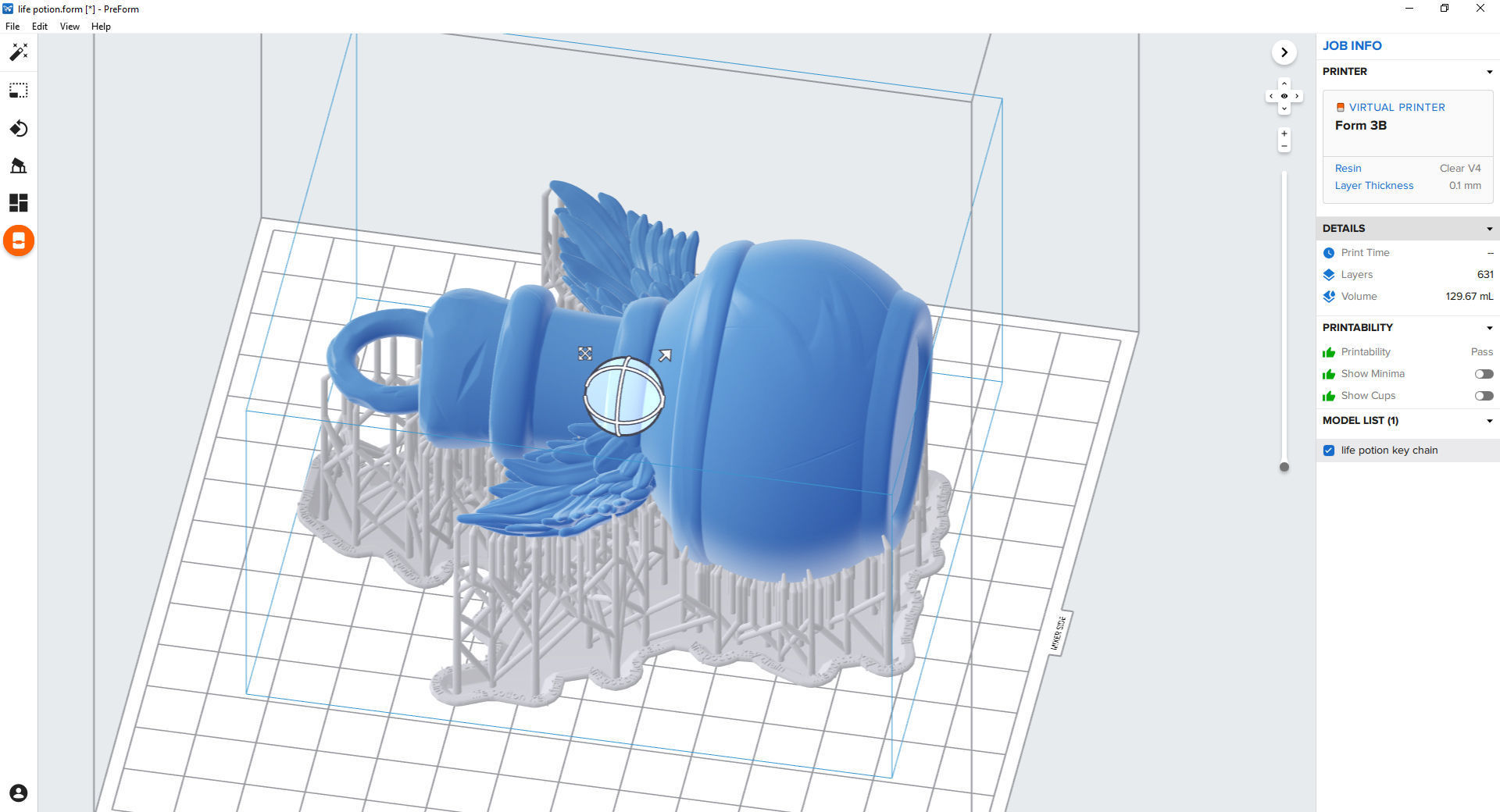The image size is (1500, 812).
Task: Click the Show Minima thumbs-up icon
Action: point(1329,374)
